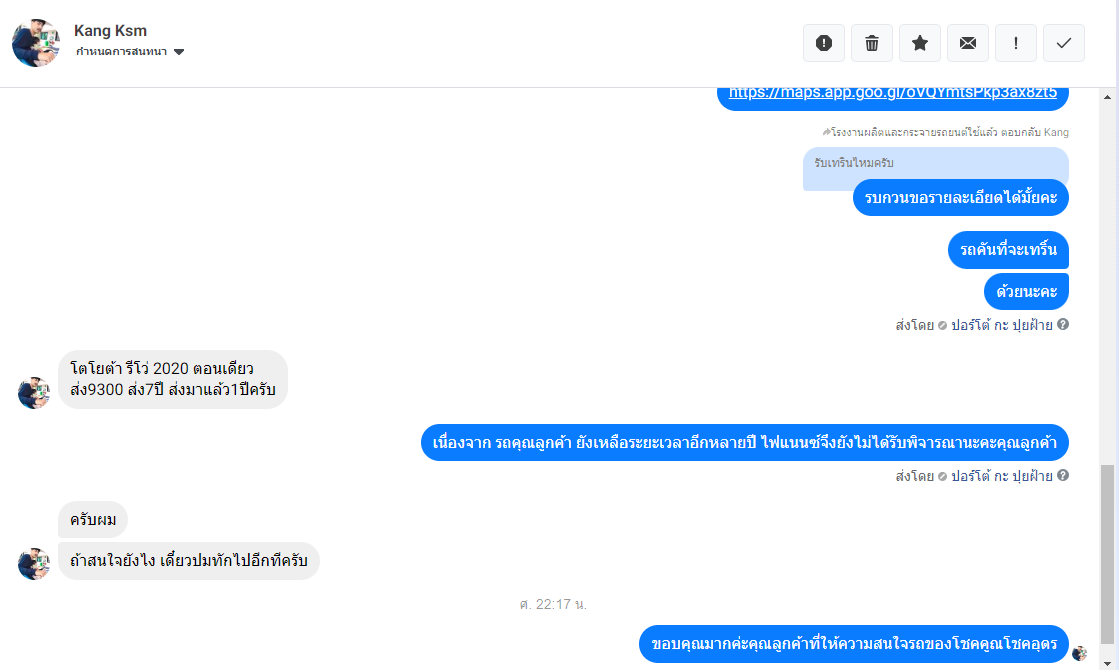Expand กำหนดการสนทนา dropdown arrow

pos(178,51)
